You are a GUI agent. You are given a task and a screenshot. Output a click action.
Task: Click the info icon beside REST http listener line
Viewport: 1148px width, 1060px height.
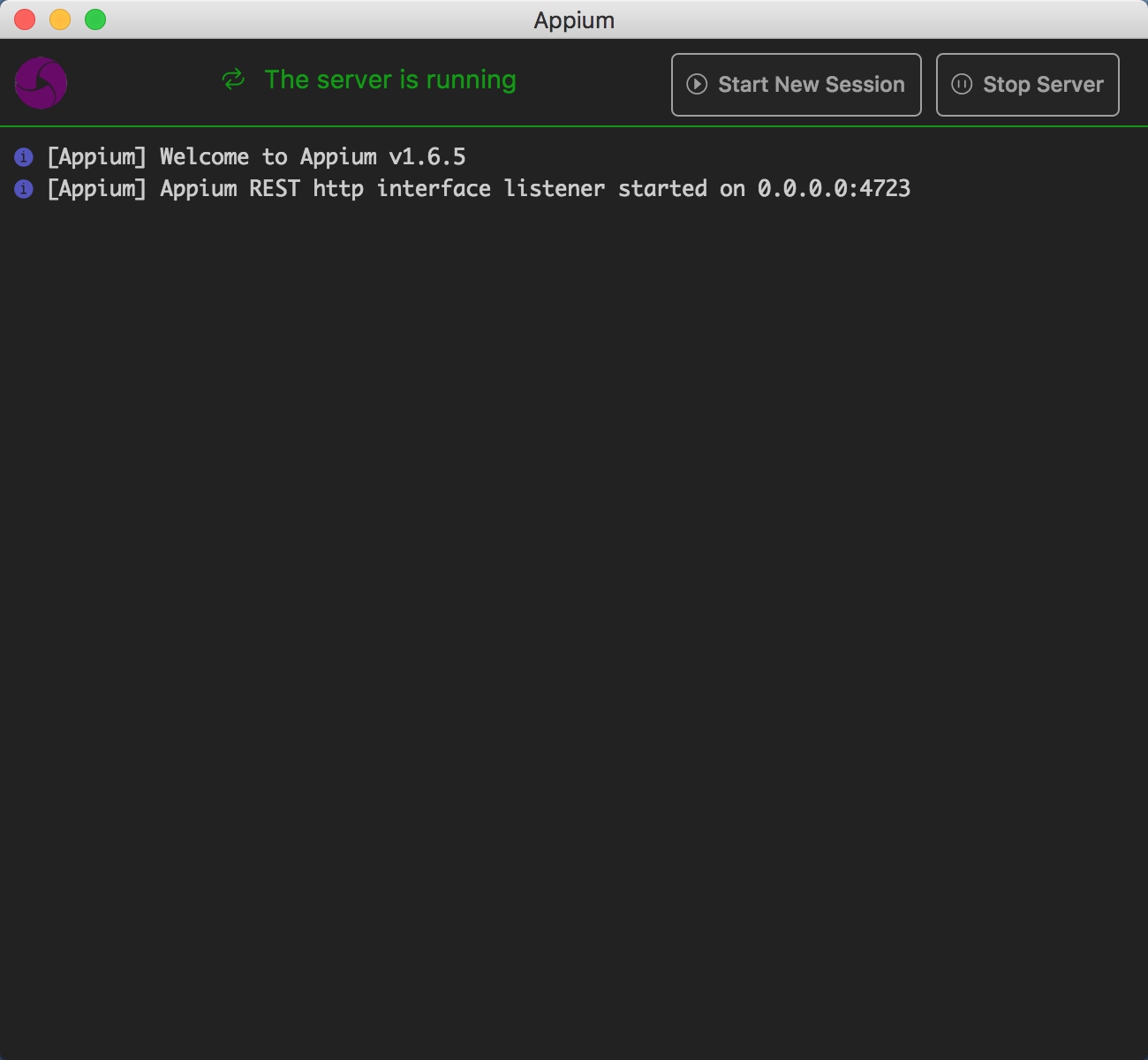pyautogui.click(x=24, y=189)
